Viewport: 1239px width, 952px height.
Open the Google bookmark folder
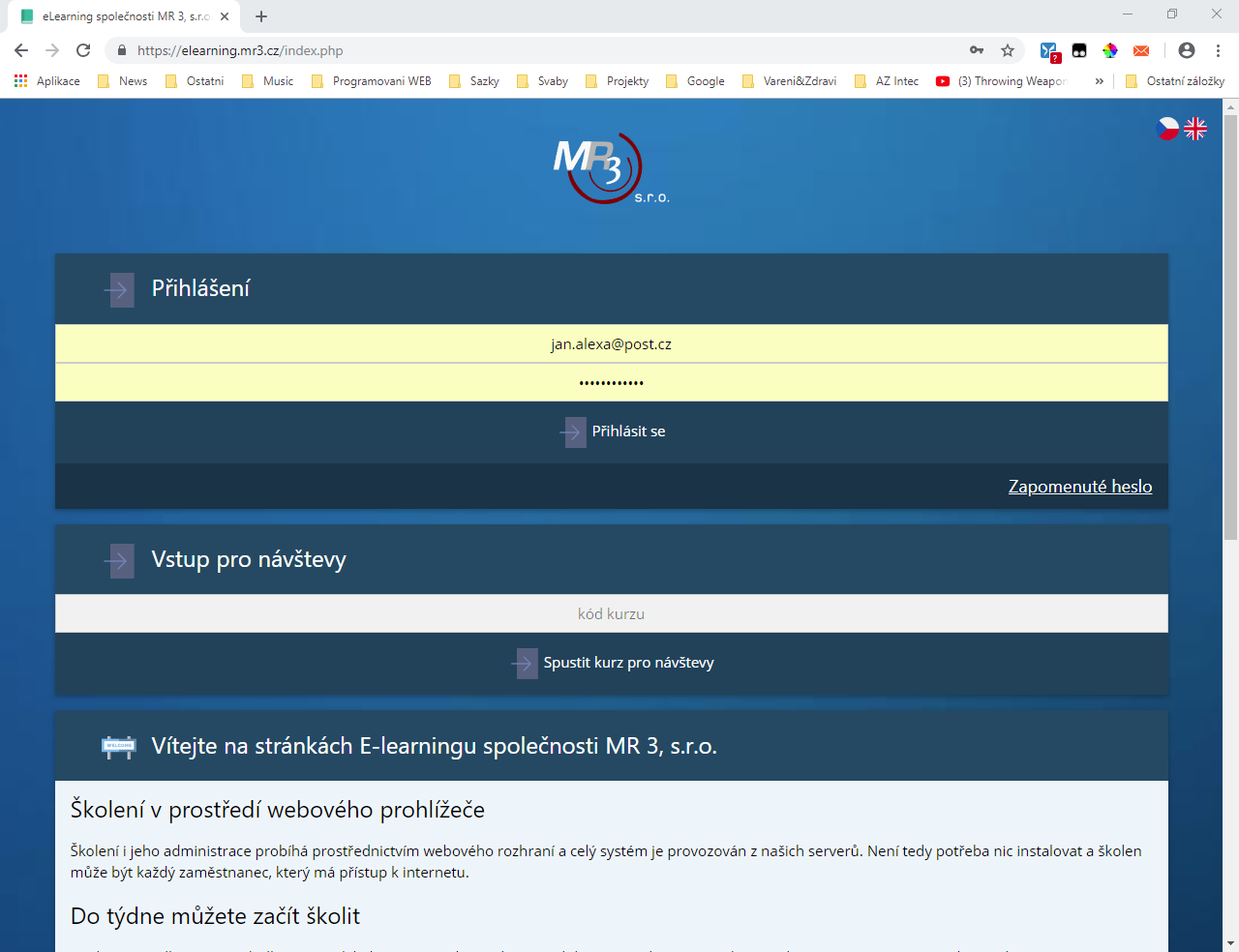(x=695, y=81)
